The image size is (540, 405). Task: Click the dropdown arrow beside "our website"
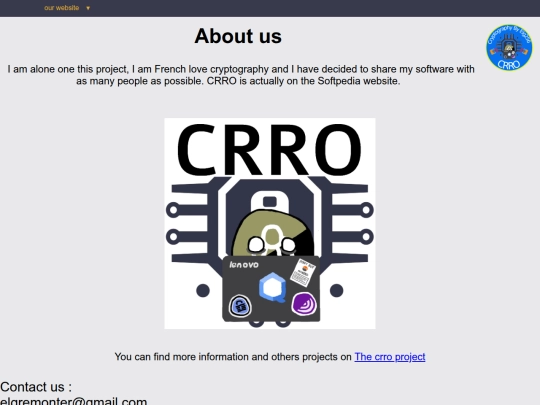tap(88, 8)
